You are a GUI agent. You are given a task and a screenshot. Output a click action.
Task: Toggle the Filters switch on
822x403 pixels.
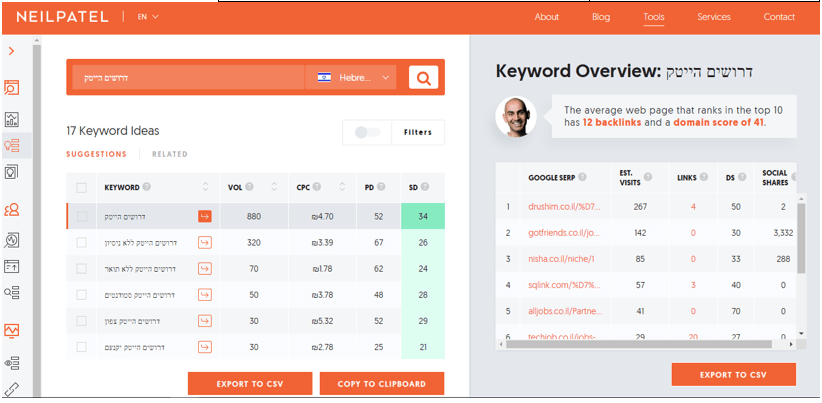point(368,132)
